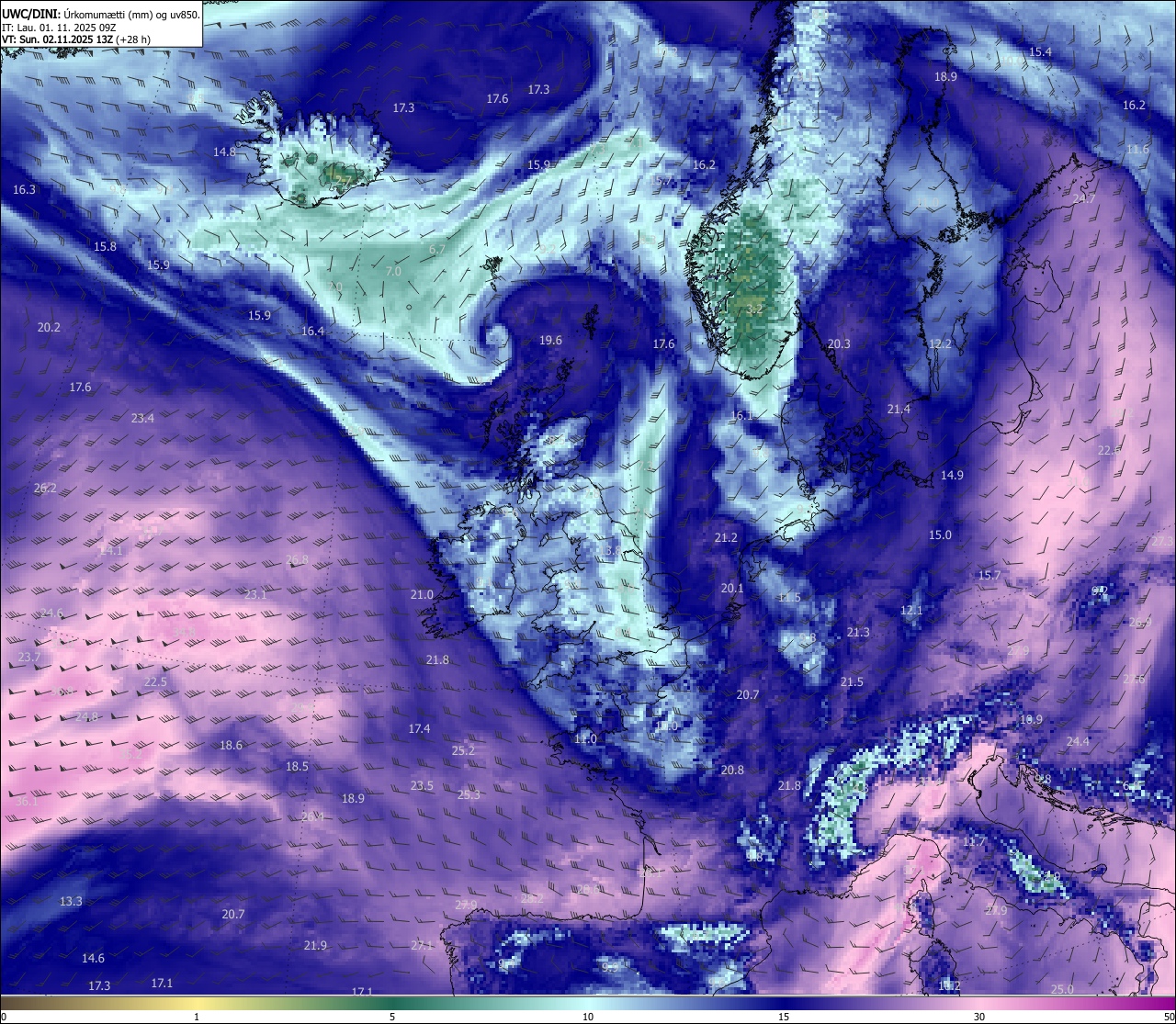Click the 16.3 value label on the map
The image size is (1176, 1024).
[25, 190]
